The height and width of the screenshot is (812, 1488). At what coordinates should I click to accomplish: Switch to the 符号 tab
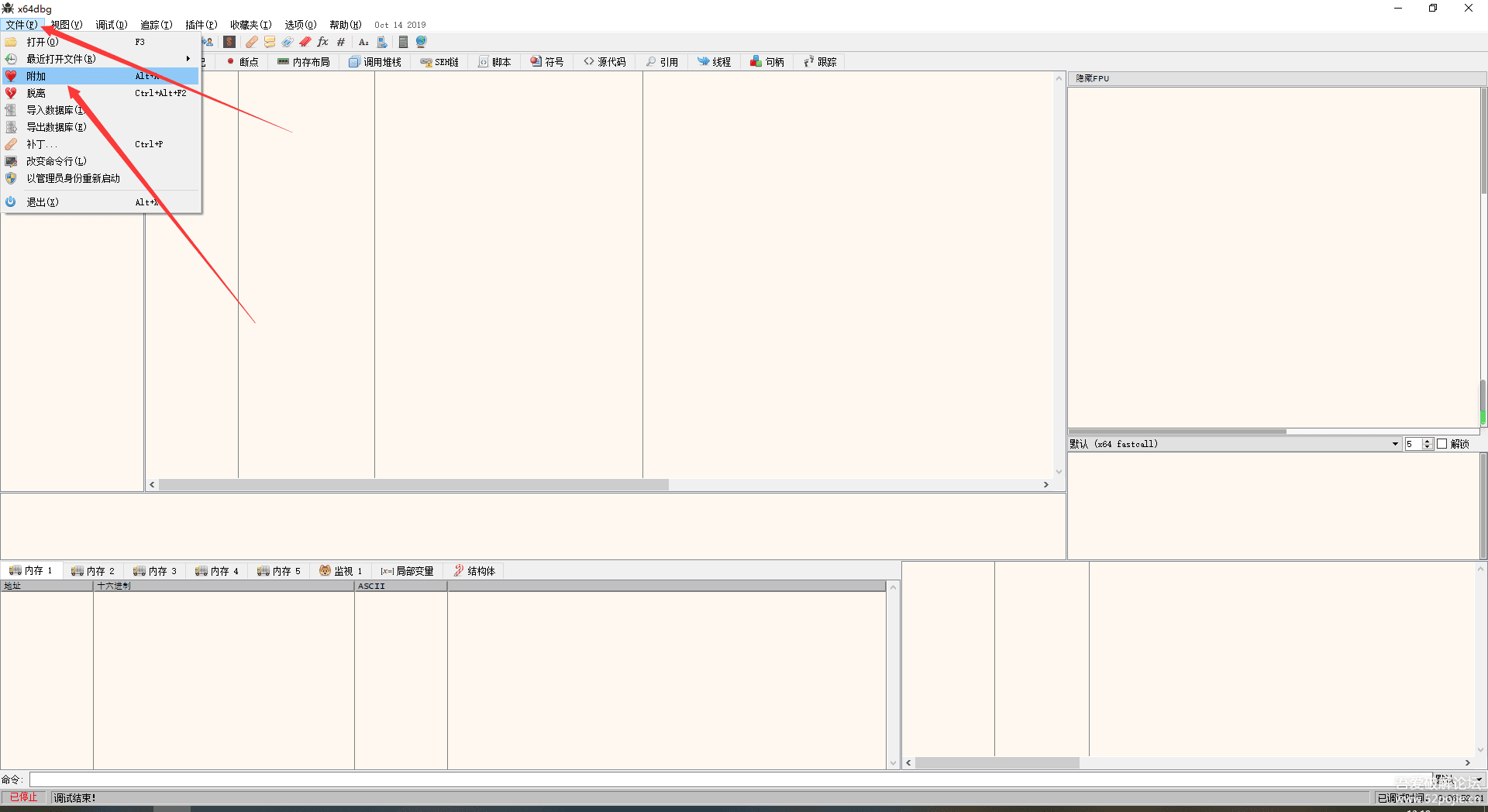[547, 62]
